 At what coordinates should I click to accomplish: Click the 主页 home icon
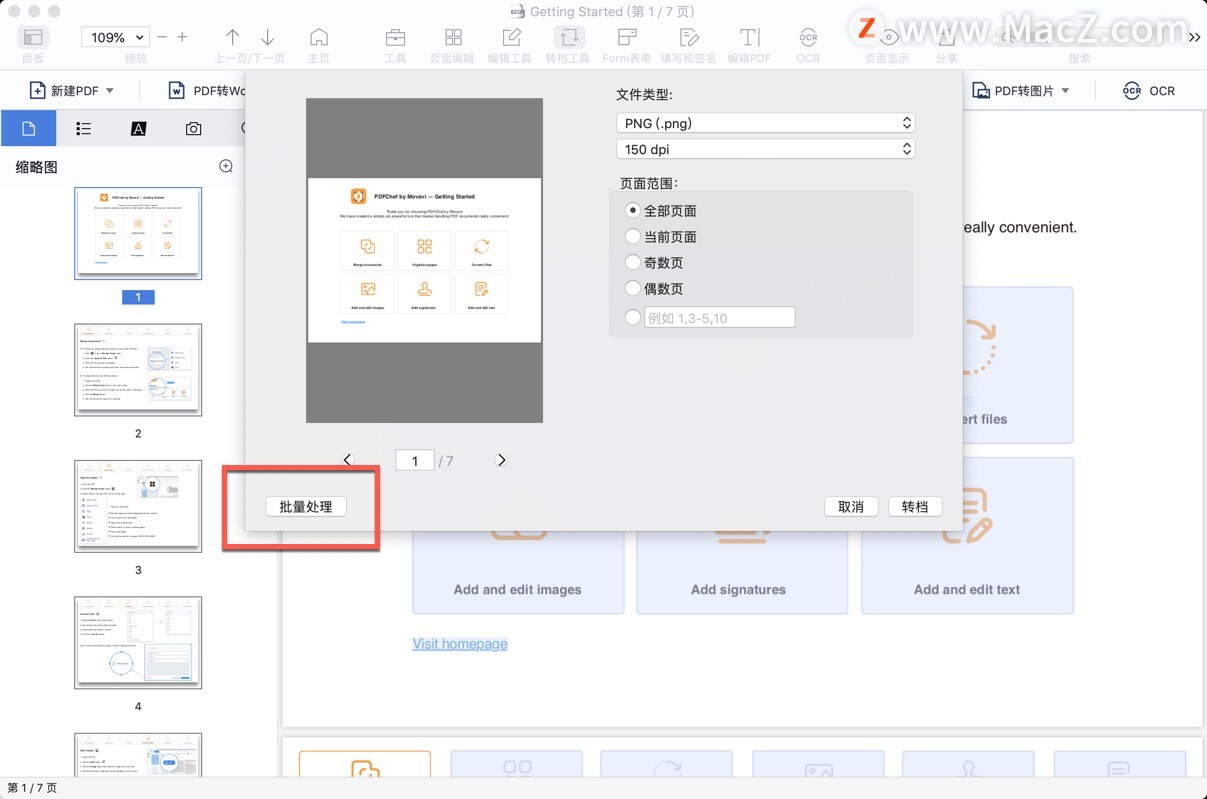point(319,38)
